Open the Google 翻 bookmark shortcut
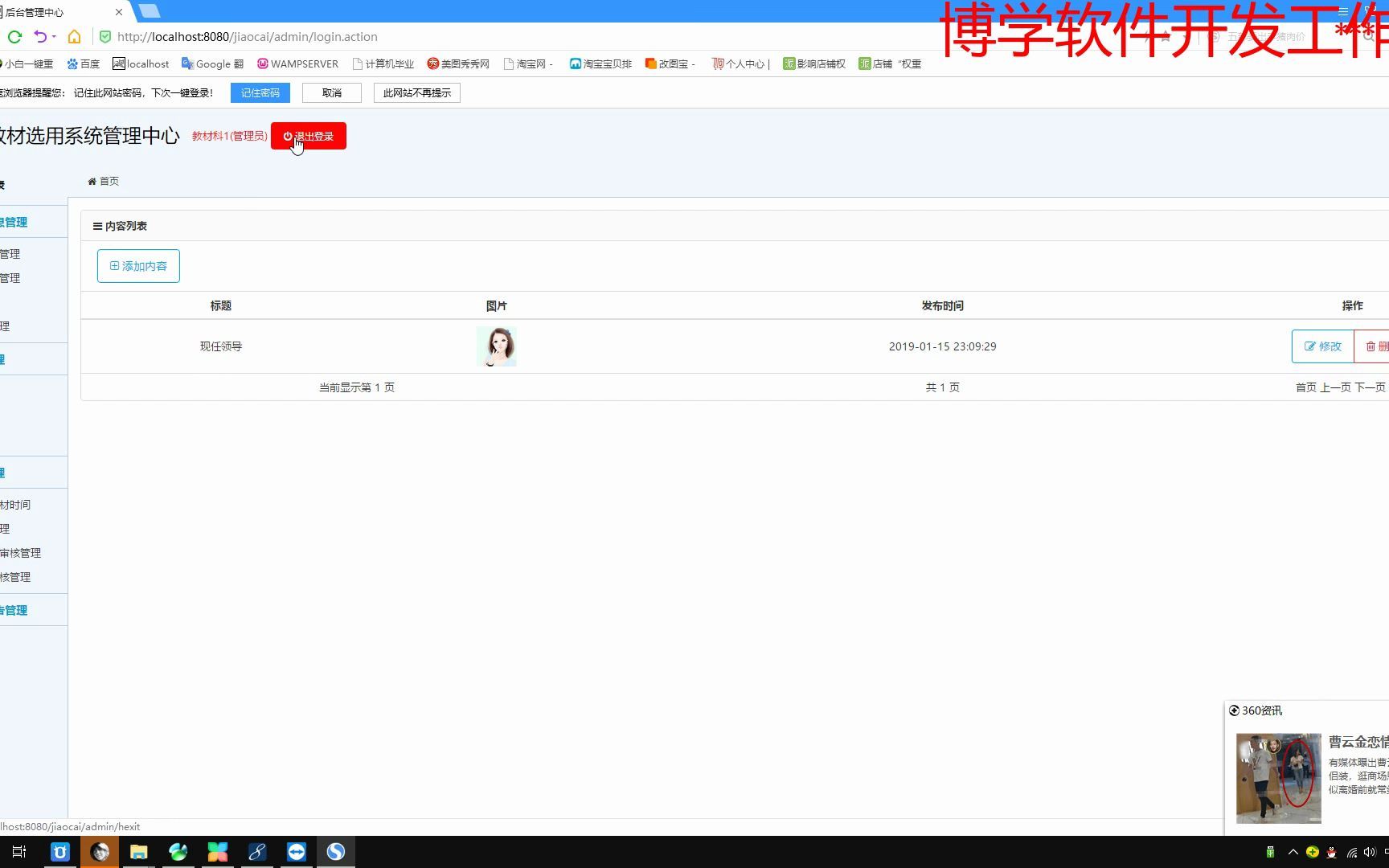Image resolution: width=1389 pixels, height=868 pixels. [212, 63]
